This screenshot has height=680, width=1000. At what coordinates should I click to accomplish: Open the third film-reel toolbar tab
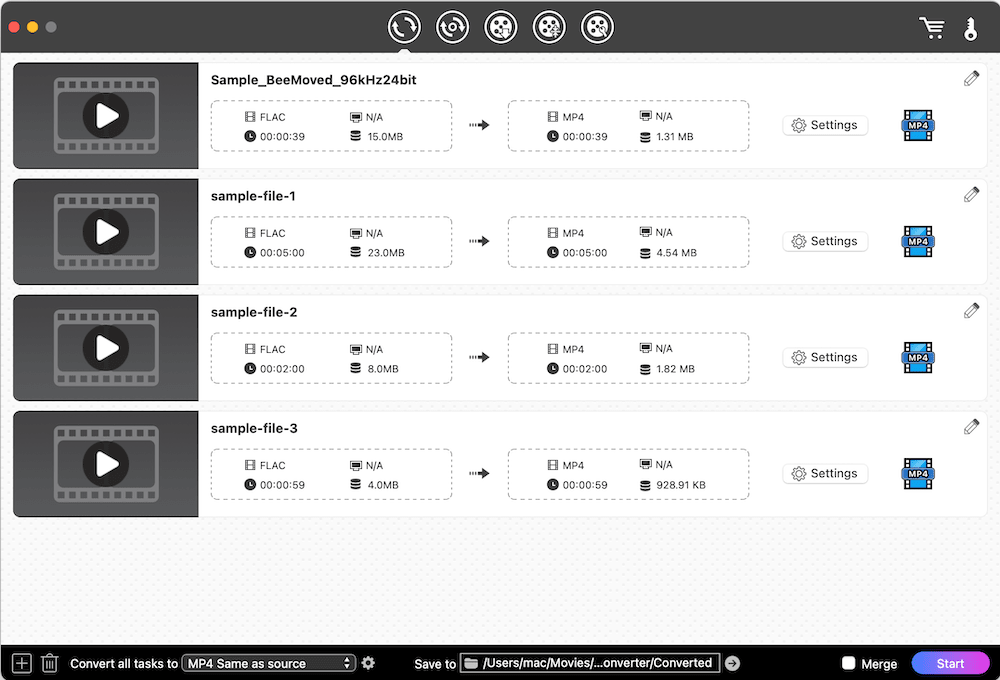(x=501, y=27)
